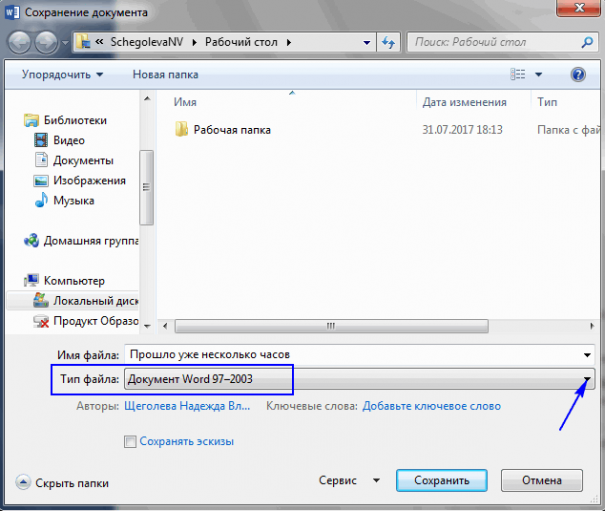Open Домашняя группа in navigation pane
605x511 pixels.
88,241
